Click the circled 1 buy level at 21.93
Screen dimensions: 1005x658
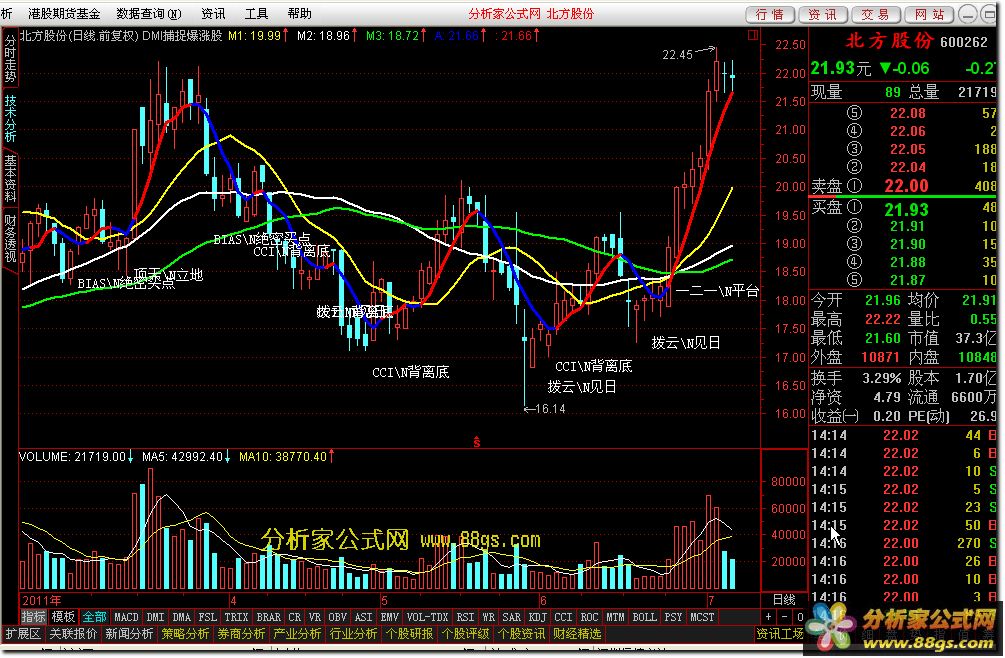pyautogui.click(x=854, y=208)
